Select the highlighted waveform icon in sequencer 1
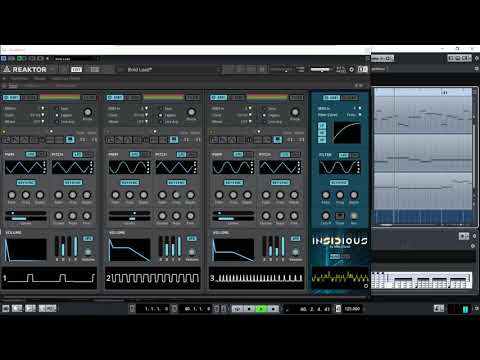 pyautogui.click(x=70, y=140)
